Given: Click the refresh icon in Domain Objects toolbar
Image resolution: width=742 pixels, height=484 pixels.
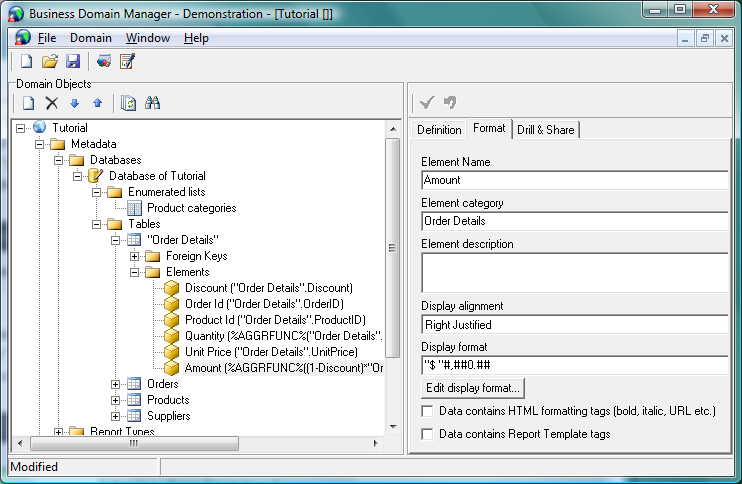Looking at the screenshot, I should [128, 102].
